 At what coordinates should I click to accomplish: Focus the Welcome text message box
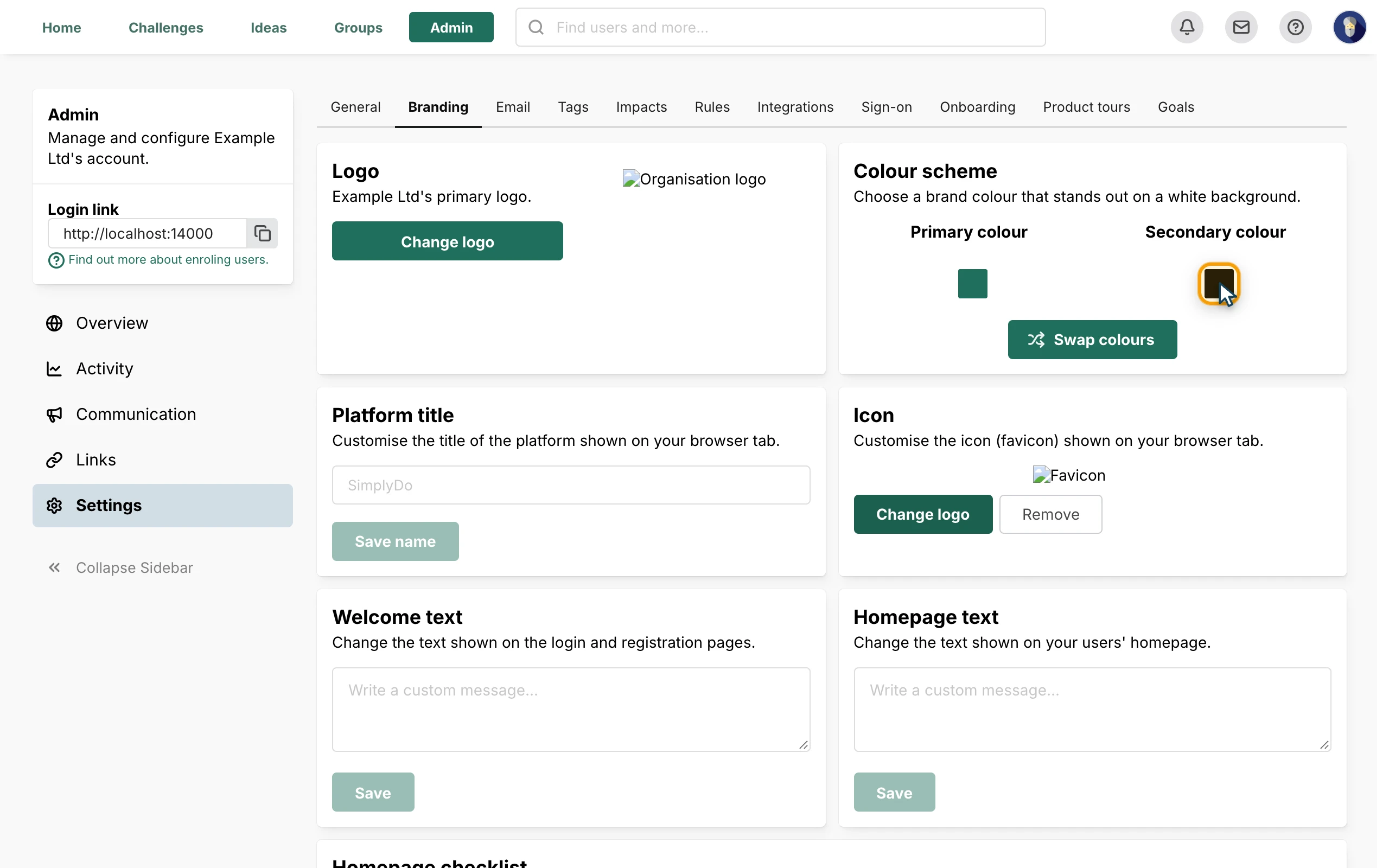click(571, 709)
